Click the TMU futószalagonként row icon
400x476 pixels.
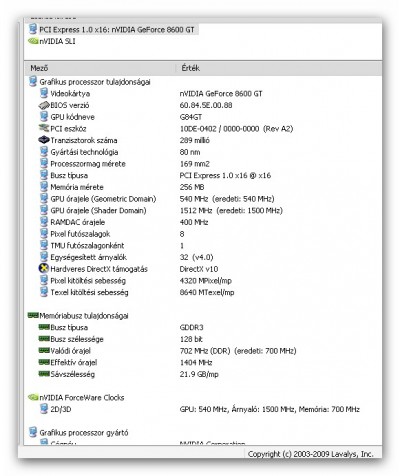click(44, 245)
